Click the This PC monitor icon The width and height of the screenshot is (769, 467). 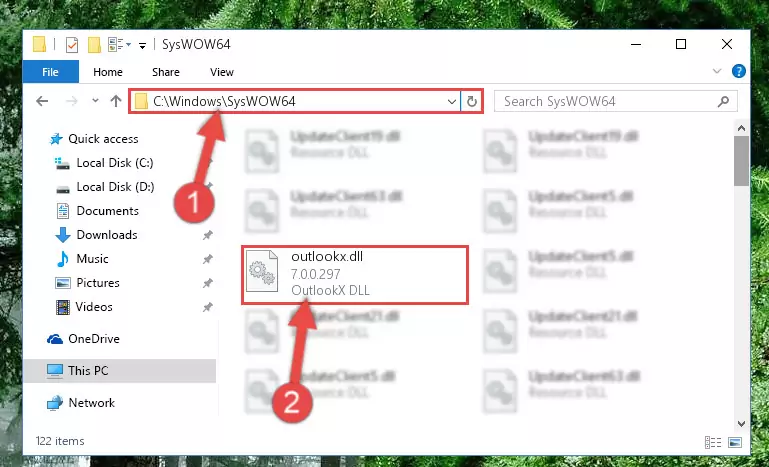tap(55, 371)
